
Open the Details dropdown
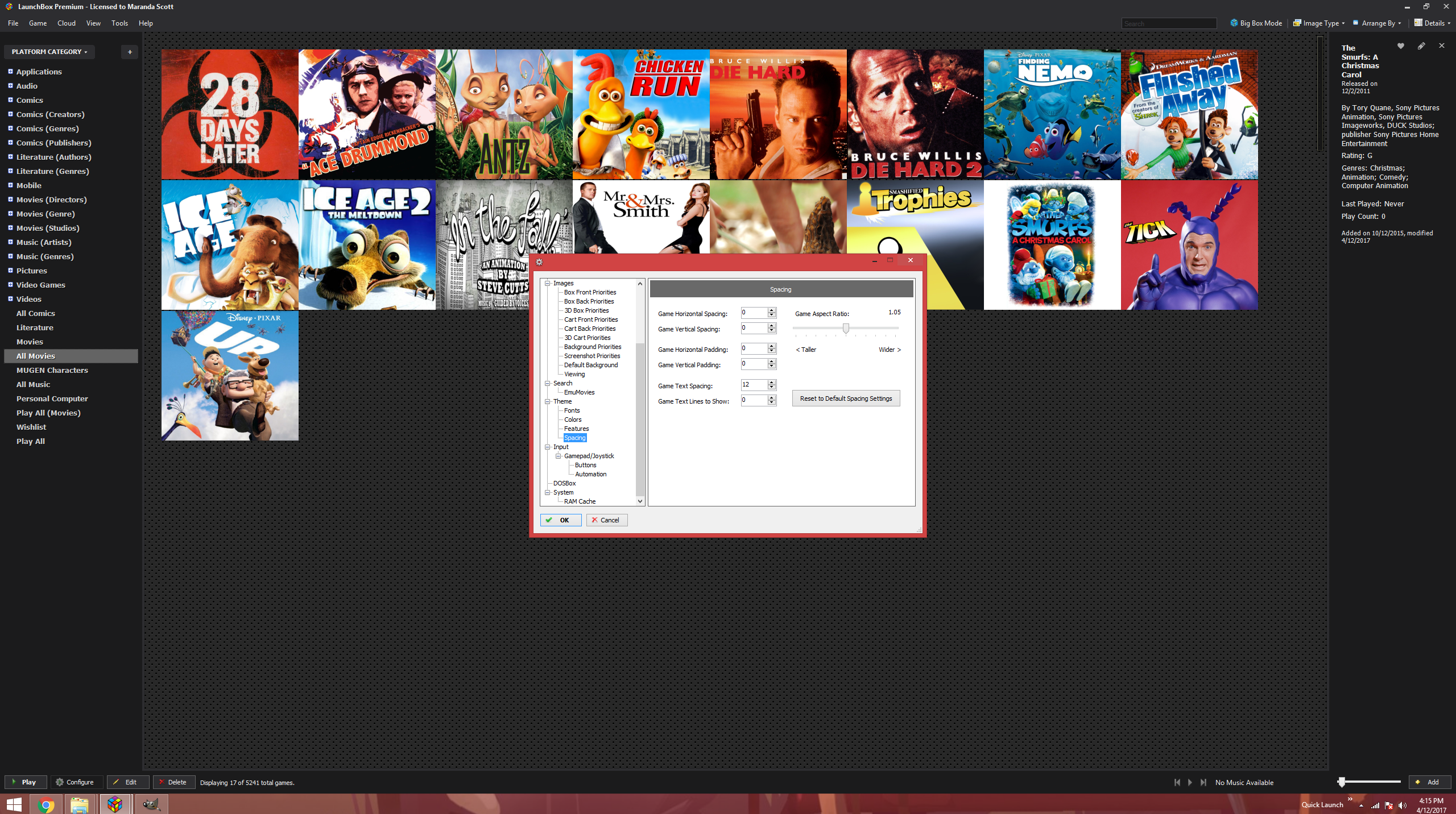[x=1432, y=23]
